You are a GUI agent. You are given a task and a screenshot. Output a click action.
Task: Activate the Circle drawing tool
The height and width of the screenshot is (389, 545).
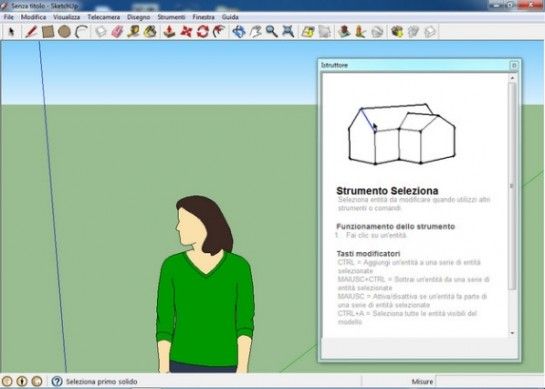coord(64,32)
